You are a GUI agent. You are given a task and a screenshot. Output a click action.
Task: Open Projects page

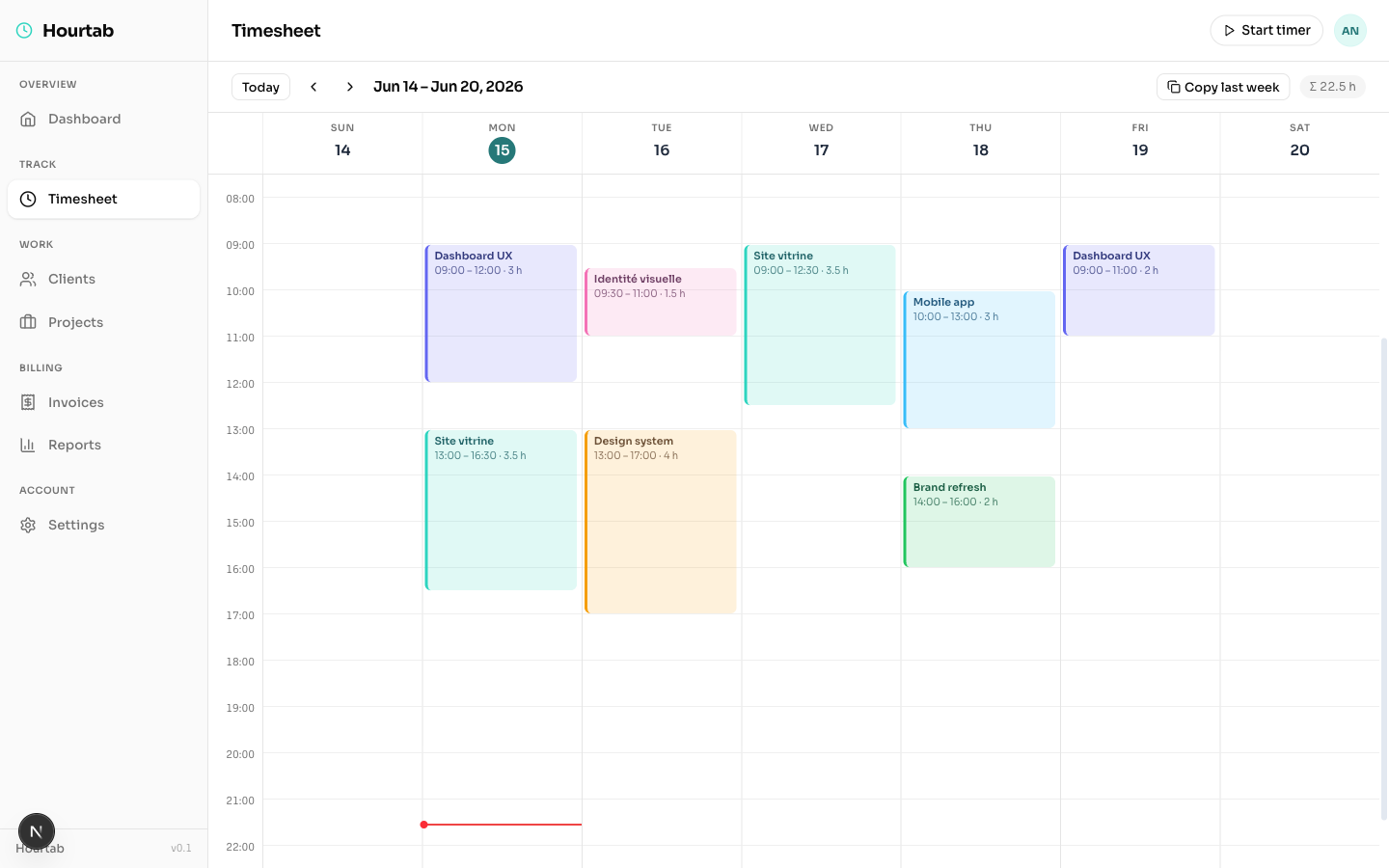click(103, 322)
